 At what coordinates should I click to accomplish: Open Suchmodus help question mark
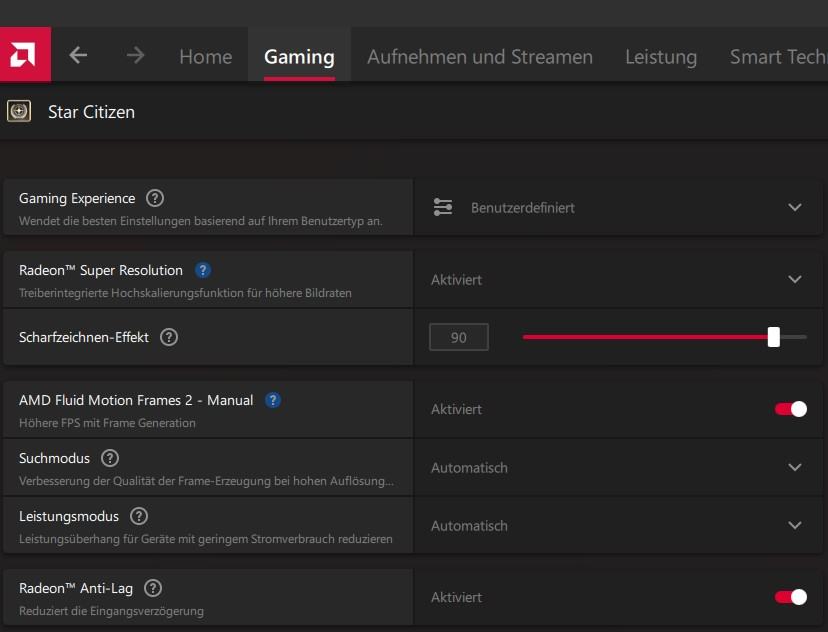click(110, 458)
